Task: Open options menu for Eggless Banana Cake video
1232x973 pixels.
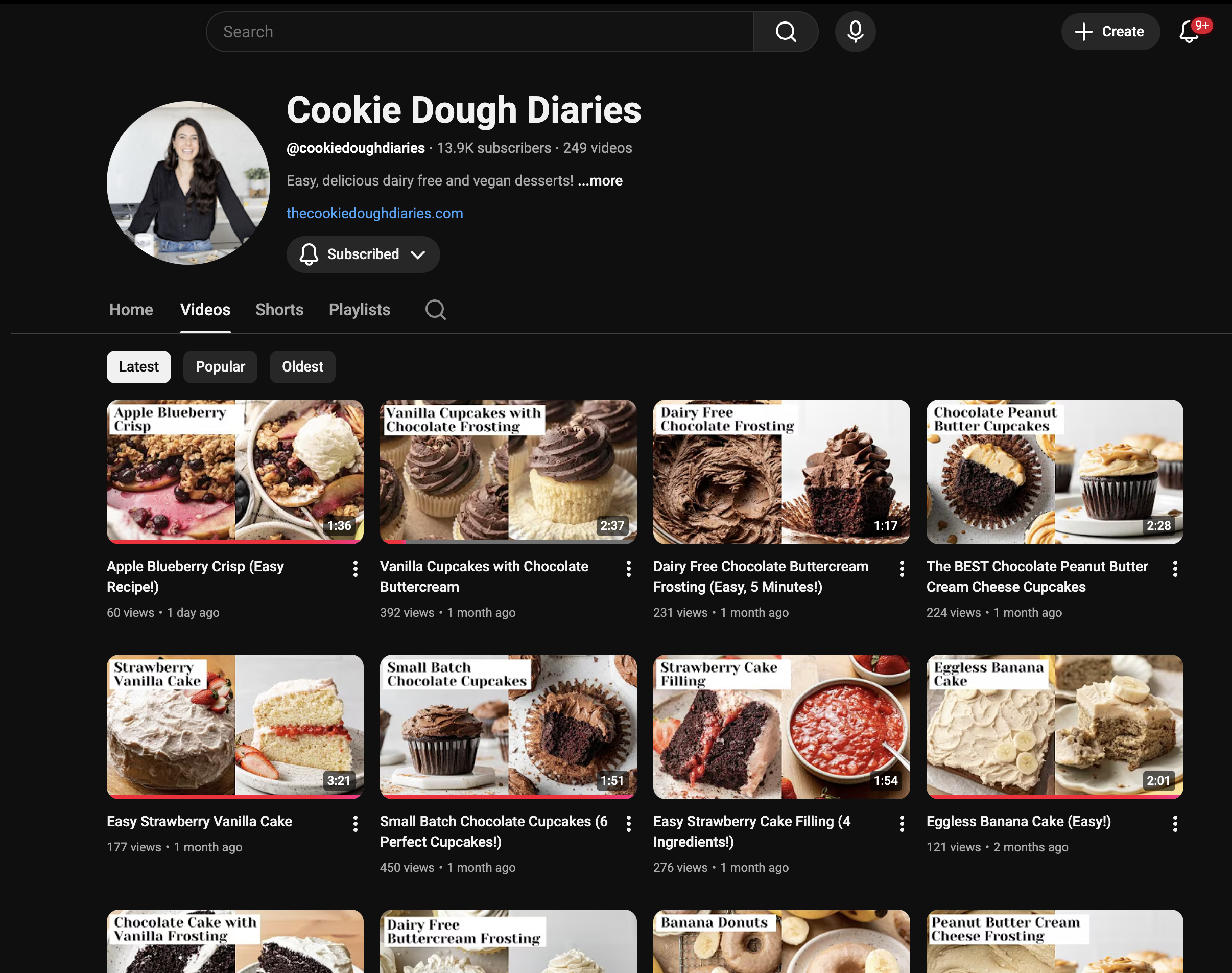Action: (x=1174, y=823)
